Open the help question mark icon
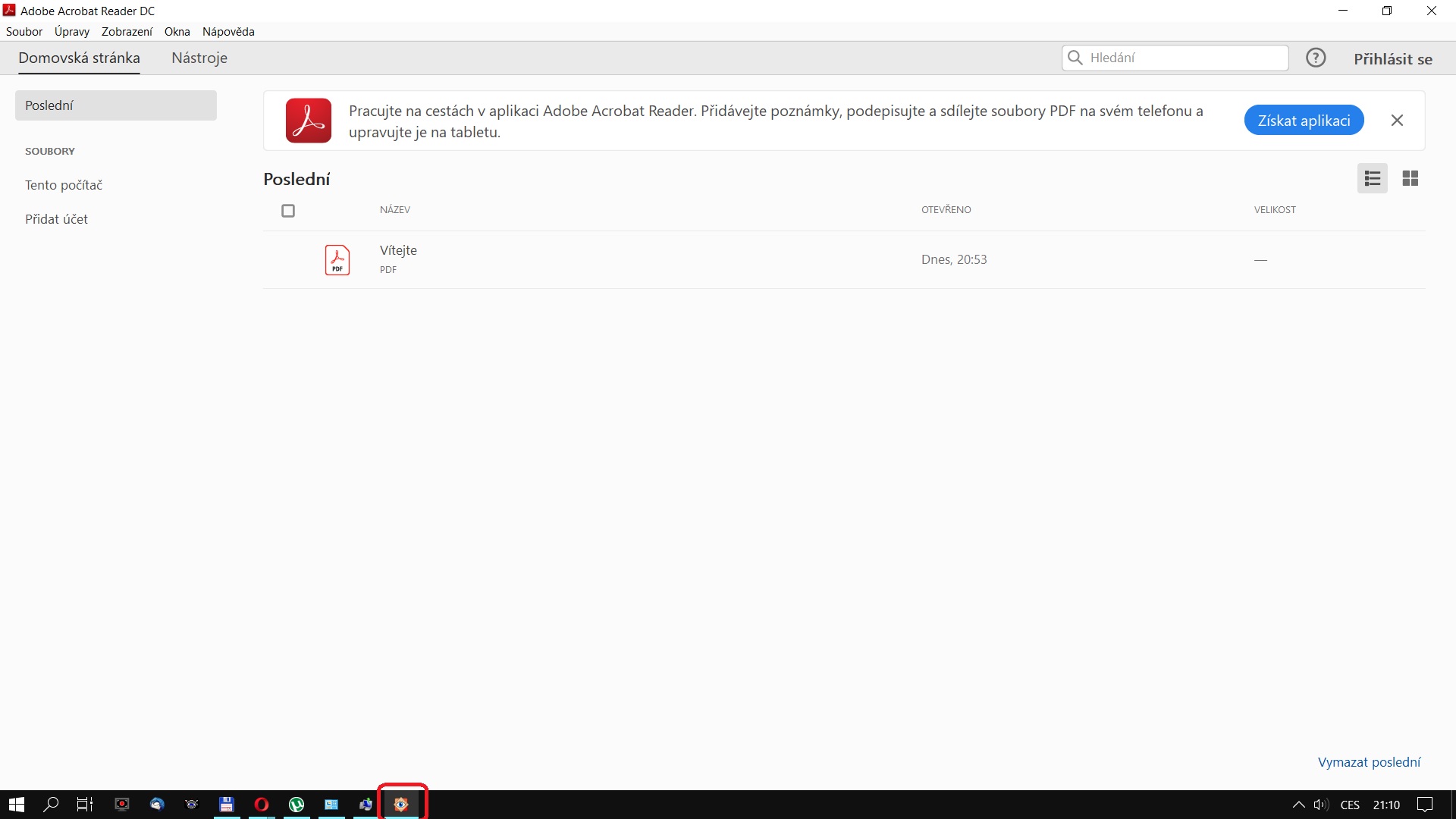This screenshot has height=819, width=1456. click(1316, 58)
